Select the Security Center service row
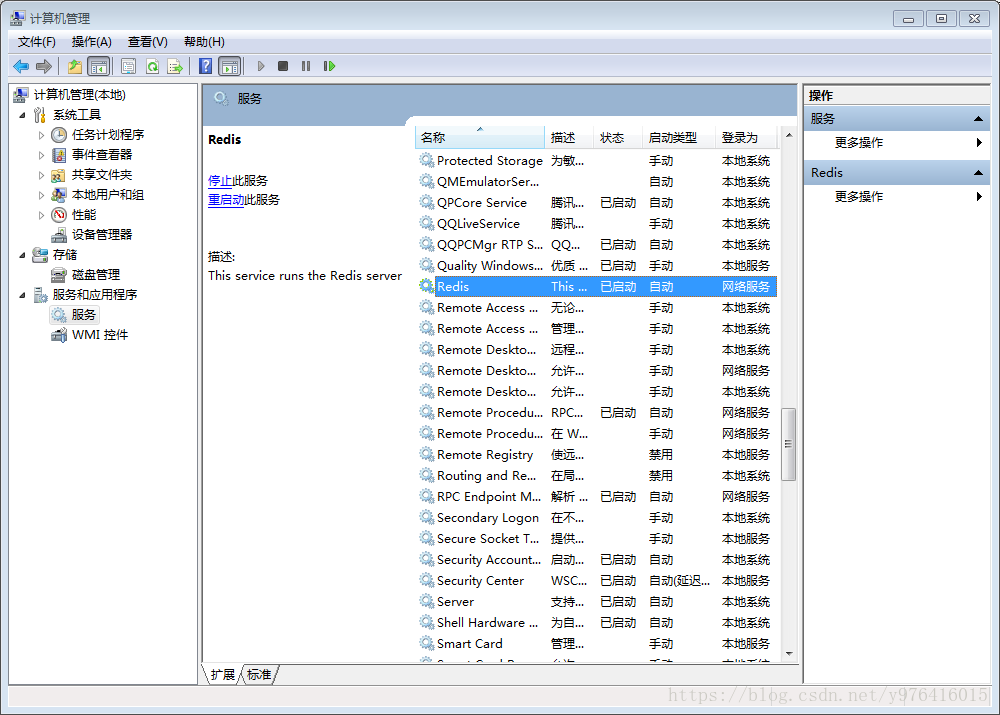The height and width of the screenshot is (715, 1000). point(598,580)
